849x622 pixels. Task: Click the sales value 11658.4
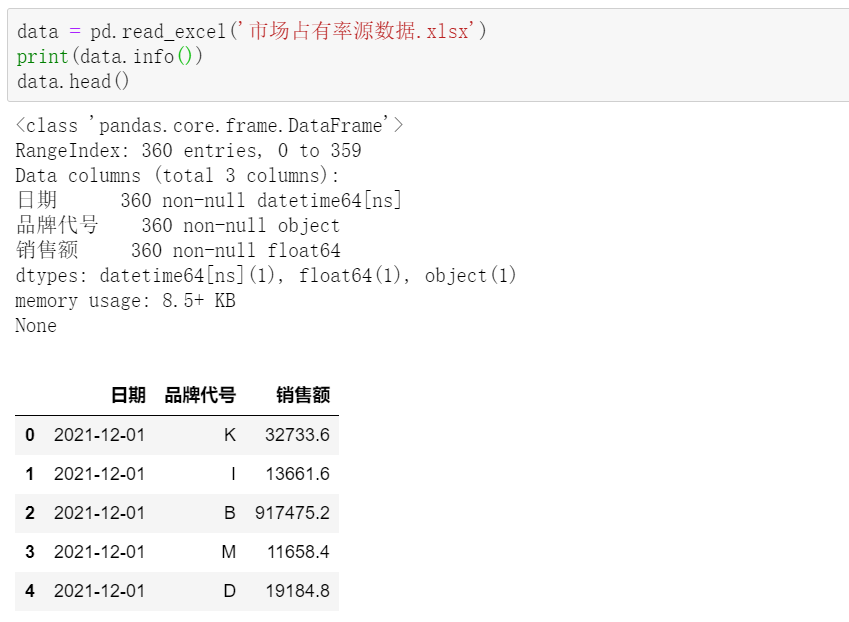(298, 552)
